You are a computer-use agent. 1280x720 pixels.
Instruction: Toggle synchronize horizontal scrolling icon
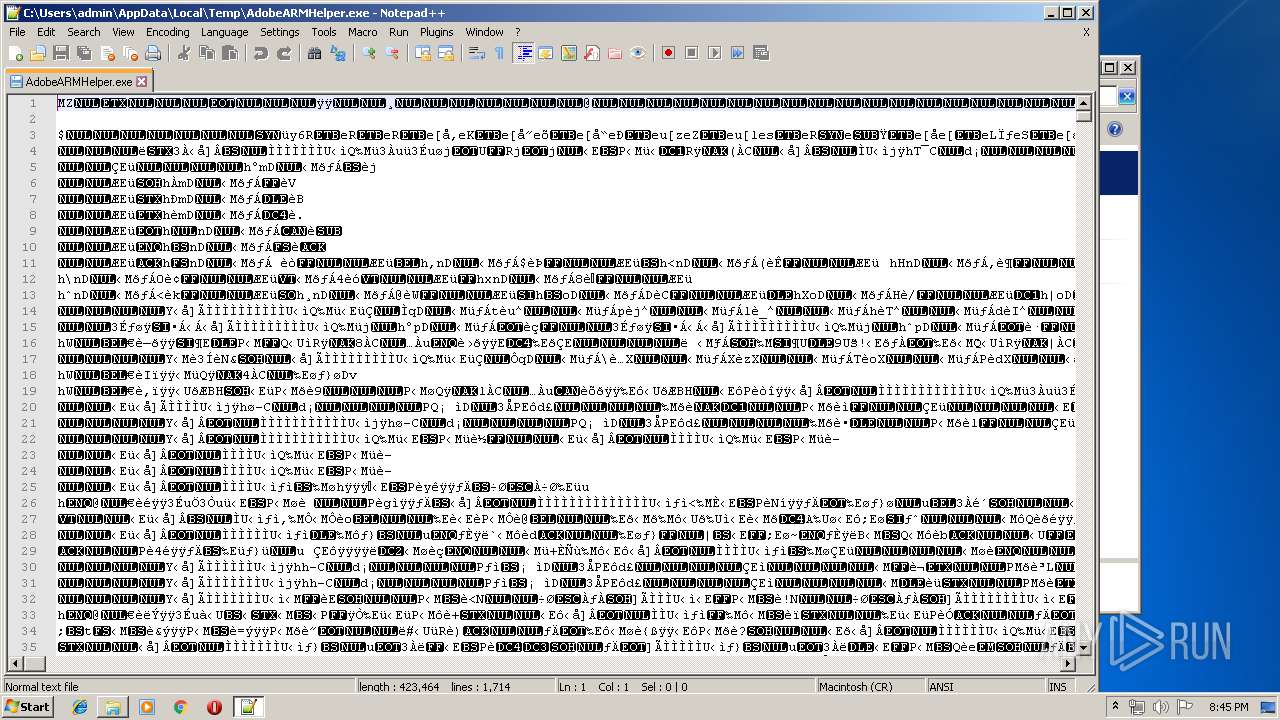click(446, 53)
